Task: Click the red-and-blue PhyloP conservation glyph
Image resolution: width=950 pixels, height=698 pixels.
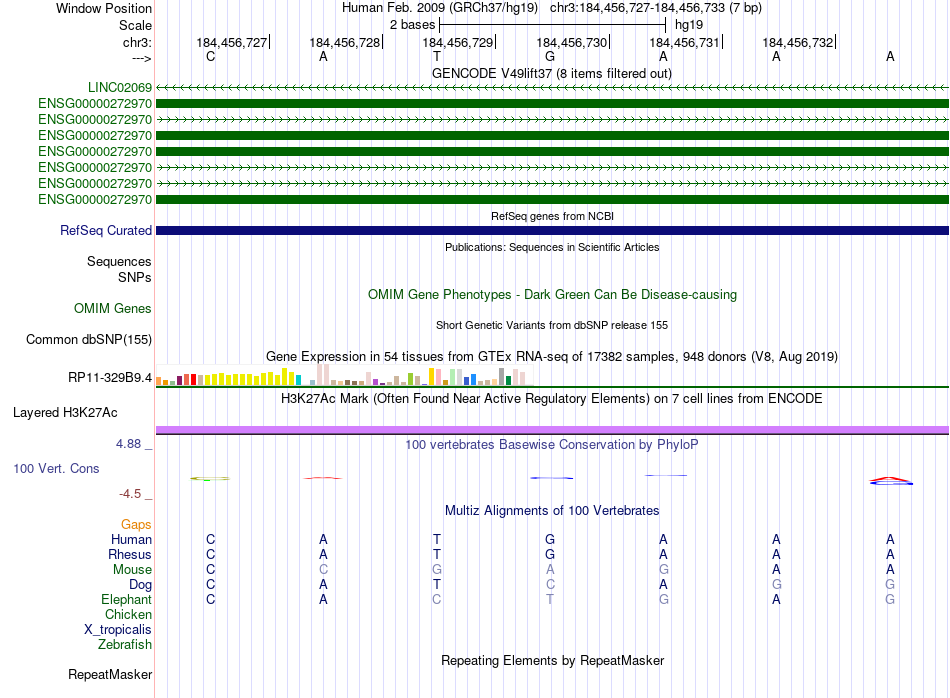Action: 891,481
